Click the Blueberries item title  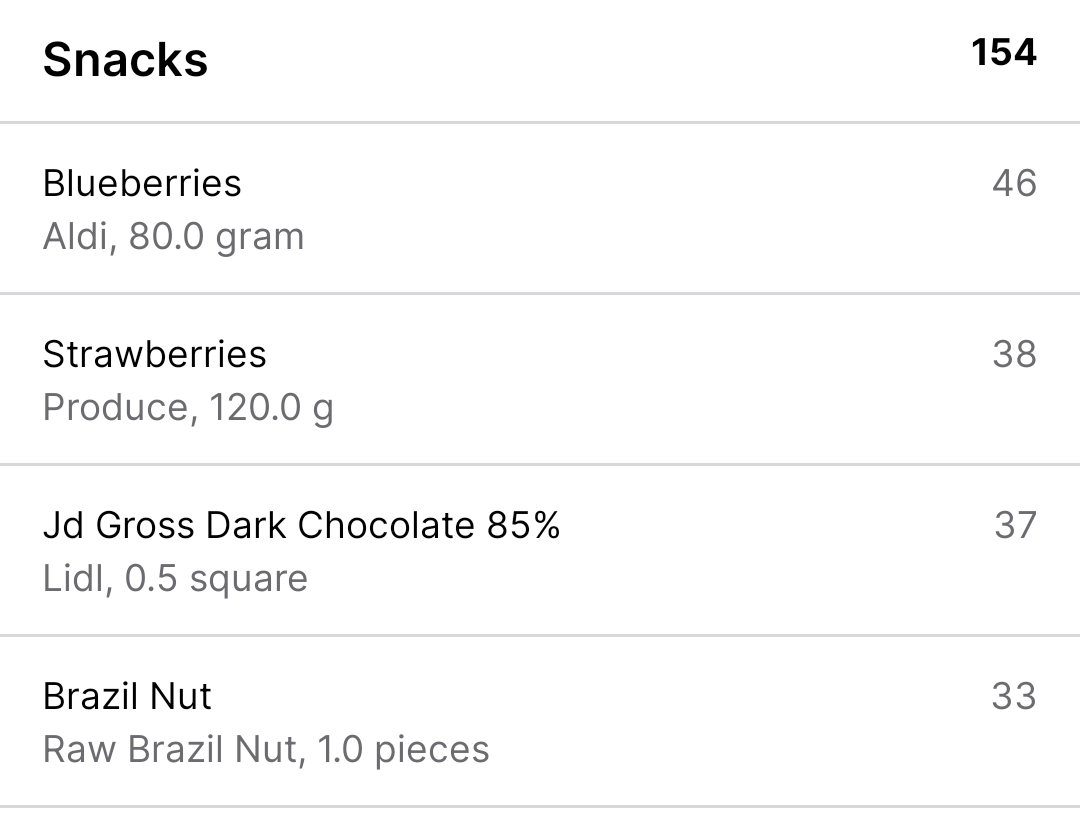tap(142, 183)
